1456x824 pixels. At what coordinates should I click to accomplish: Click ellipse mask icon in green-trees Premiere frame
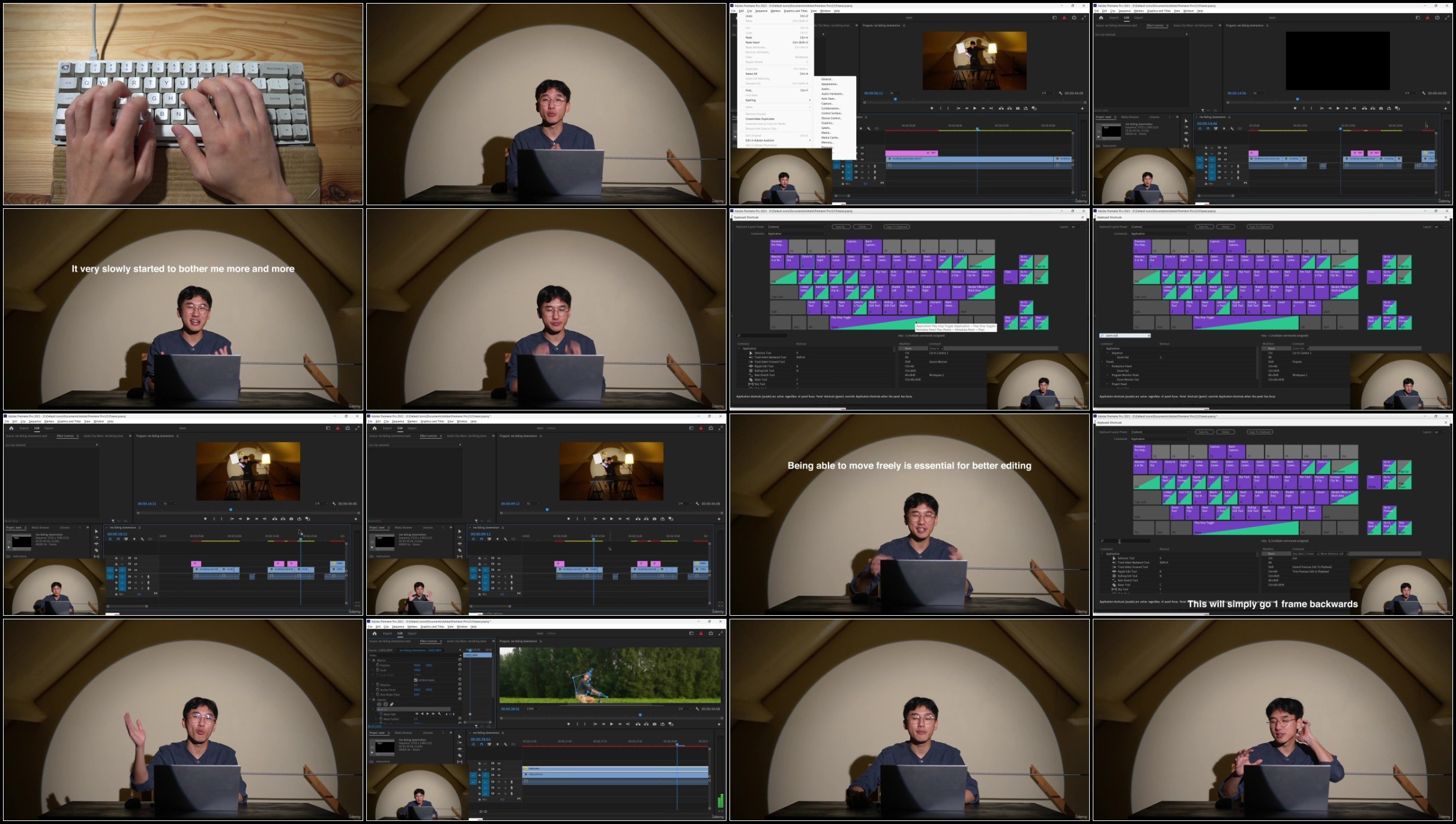(379, 704)
